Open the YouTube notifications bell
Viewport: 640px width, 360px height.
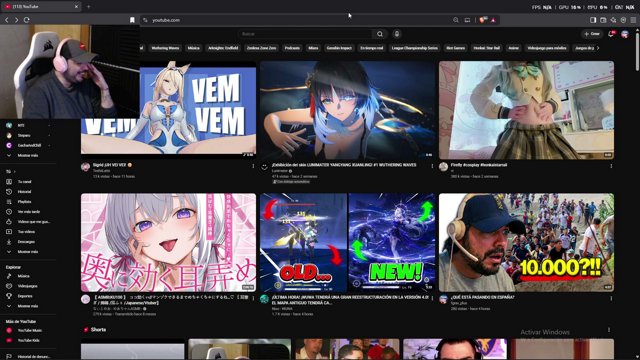[x=611, y=34]
